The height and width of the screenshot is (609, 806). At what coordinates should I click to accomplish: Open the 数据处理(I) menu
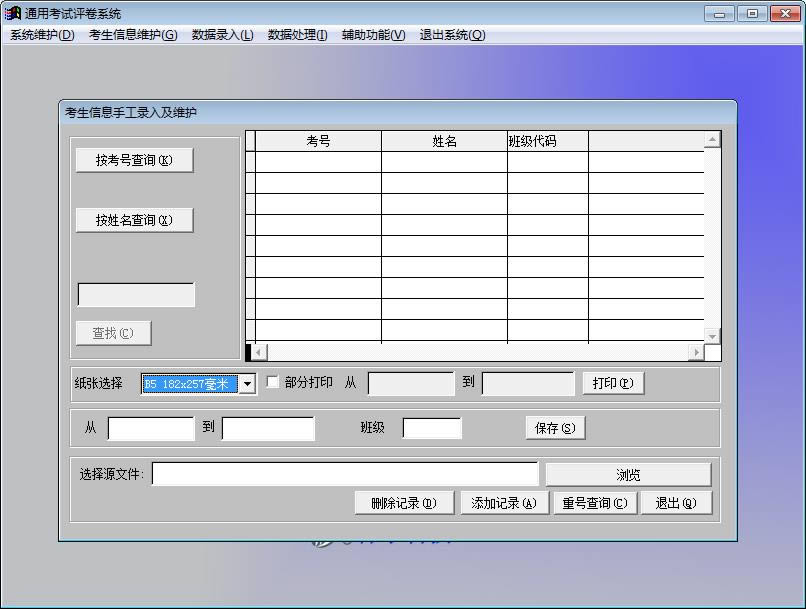point(298,35)
